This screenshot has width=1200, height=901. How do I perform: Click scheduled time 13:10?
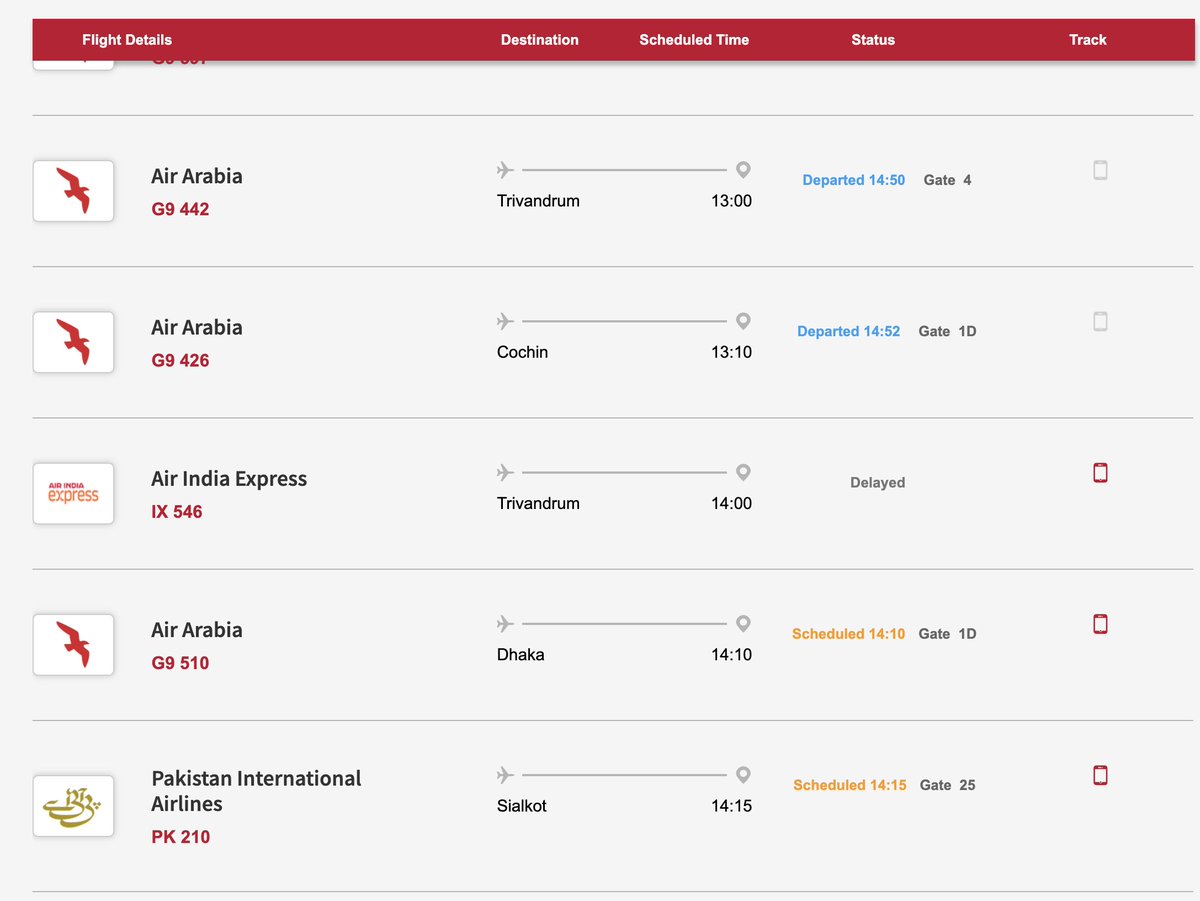click(731, 352)
